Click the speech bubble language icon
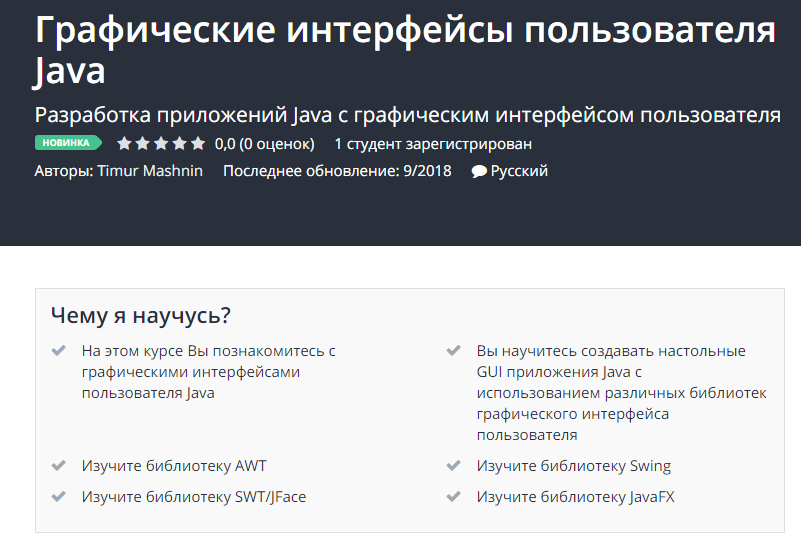This screenshot has width=801, height=552. click(479, 171)
